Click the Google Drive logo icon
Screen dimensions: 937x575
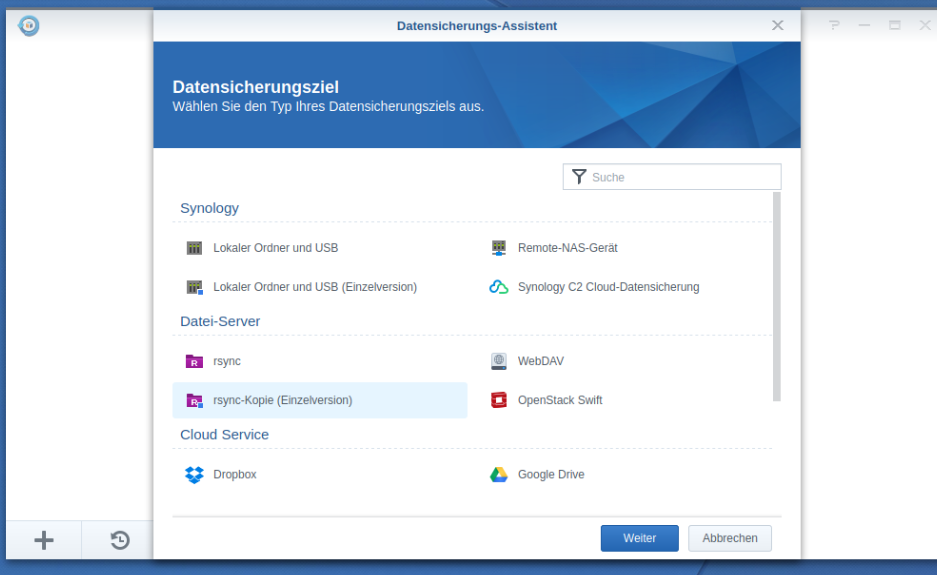498,475
